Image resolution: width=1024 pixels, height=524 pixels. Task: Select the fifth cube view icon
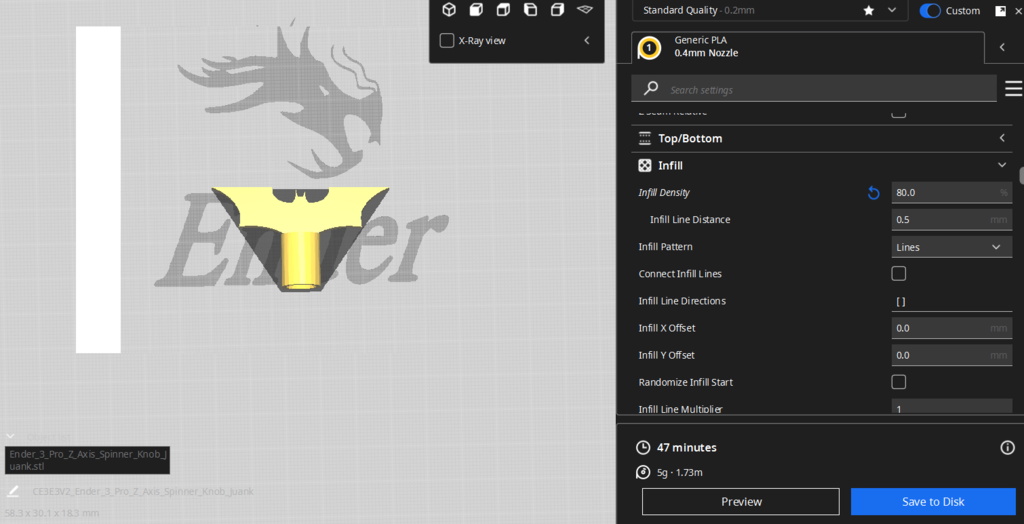[x=557, y=9]
